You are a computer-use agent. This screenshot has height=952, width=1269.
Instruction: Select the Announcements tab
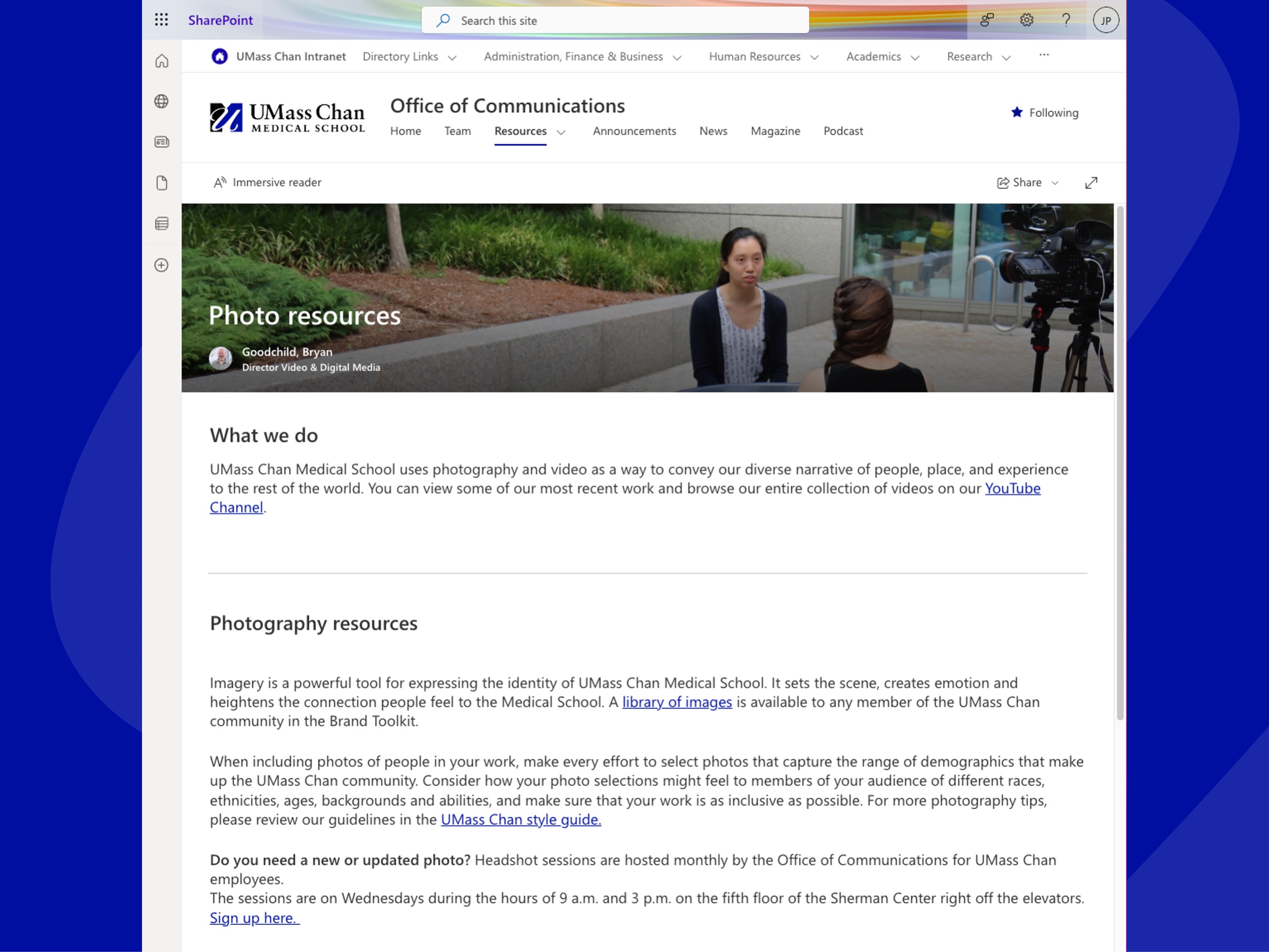[x=634, y=131]
